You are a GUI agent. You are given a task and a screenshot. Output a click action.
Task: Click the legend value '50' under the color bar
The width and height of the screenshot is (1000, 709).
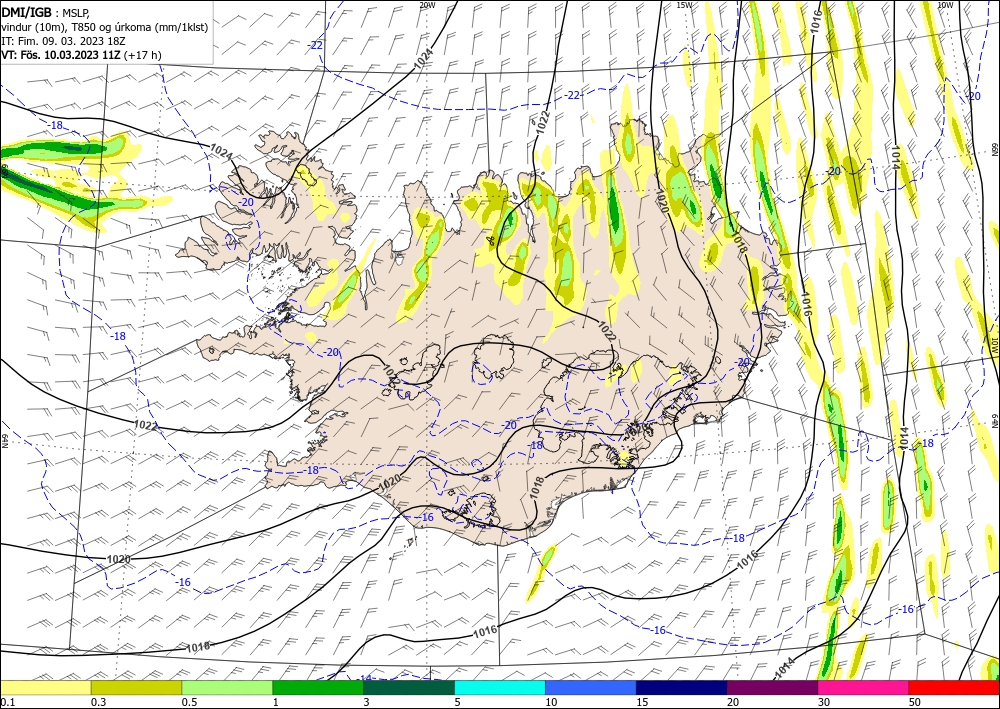pyautogui.click(x=915, y=702)
